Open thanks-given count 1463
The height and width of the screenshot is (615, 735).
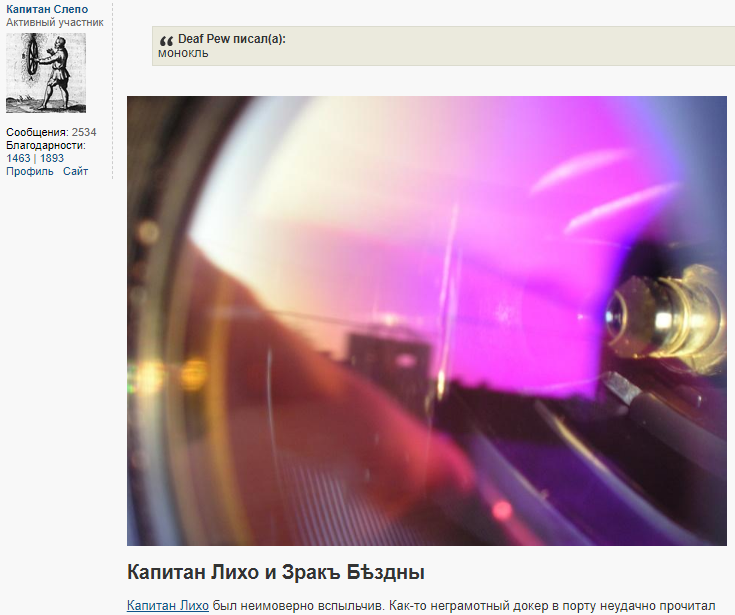[18, 158]
